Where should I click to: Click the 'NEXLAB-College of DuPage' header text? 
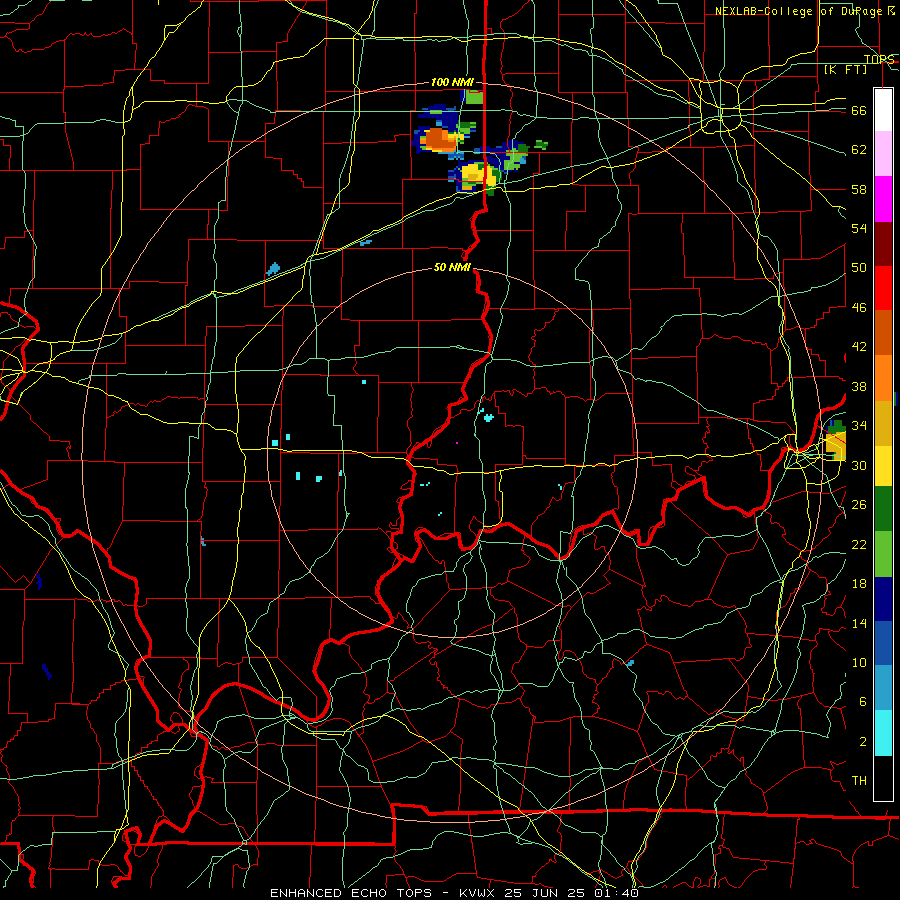point(797,11)
